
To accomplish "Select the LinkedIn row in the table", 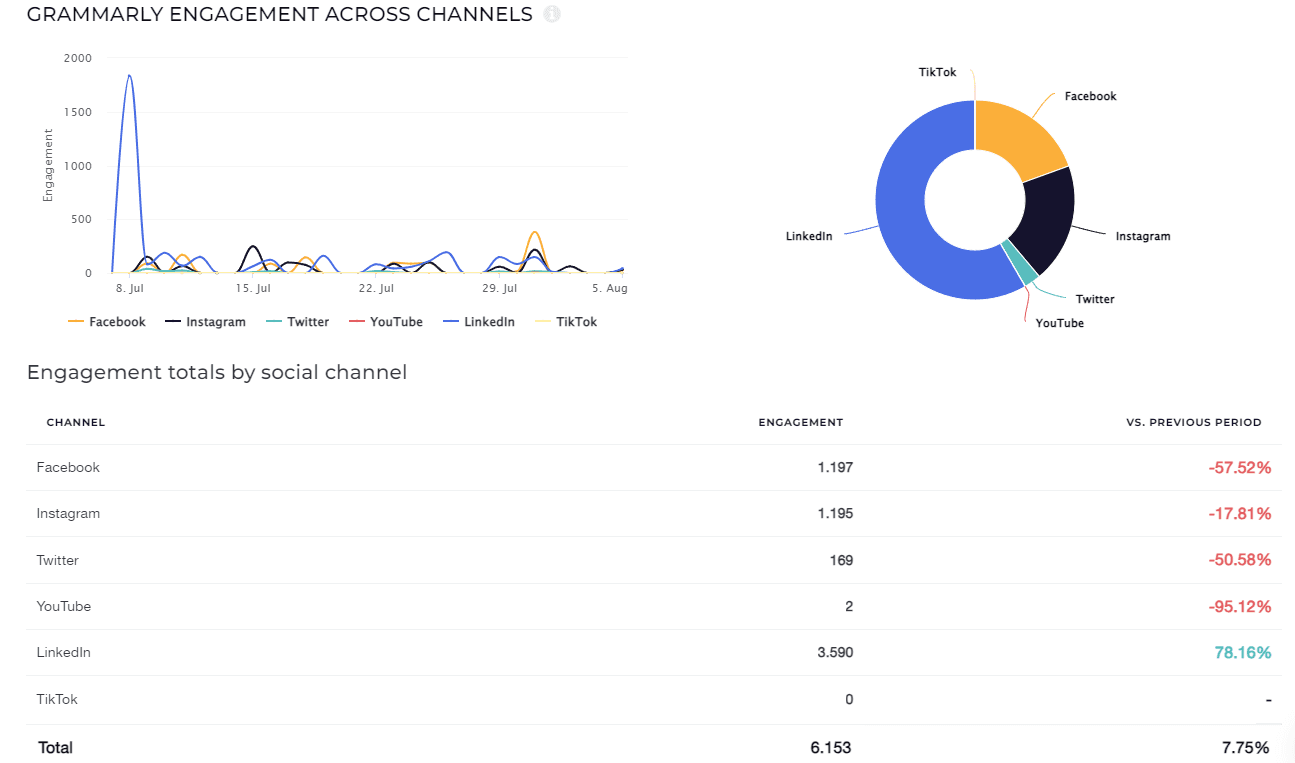I will pyautogui.click(x=64, y=652).
